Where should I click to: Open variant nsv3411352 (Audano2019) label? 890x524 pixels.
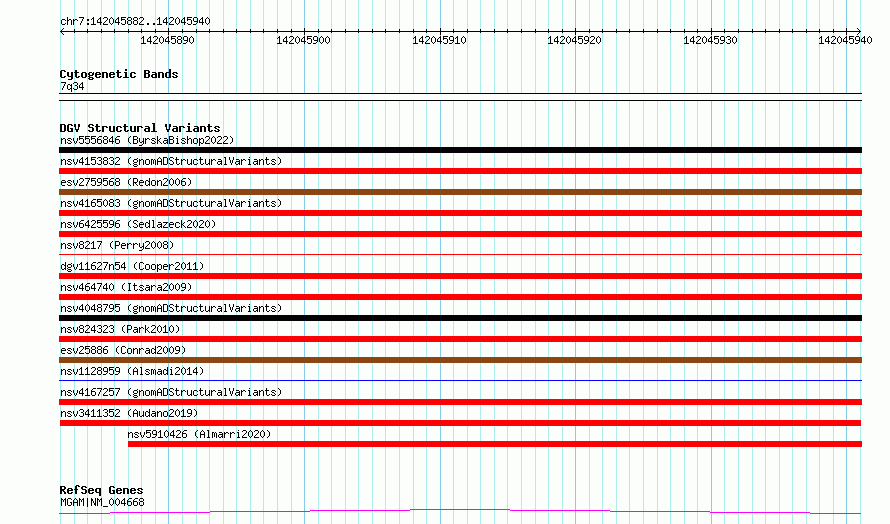(x=129, y=413)
